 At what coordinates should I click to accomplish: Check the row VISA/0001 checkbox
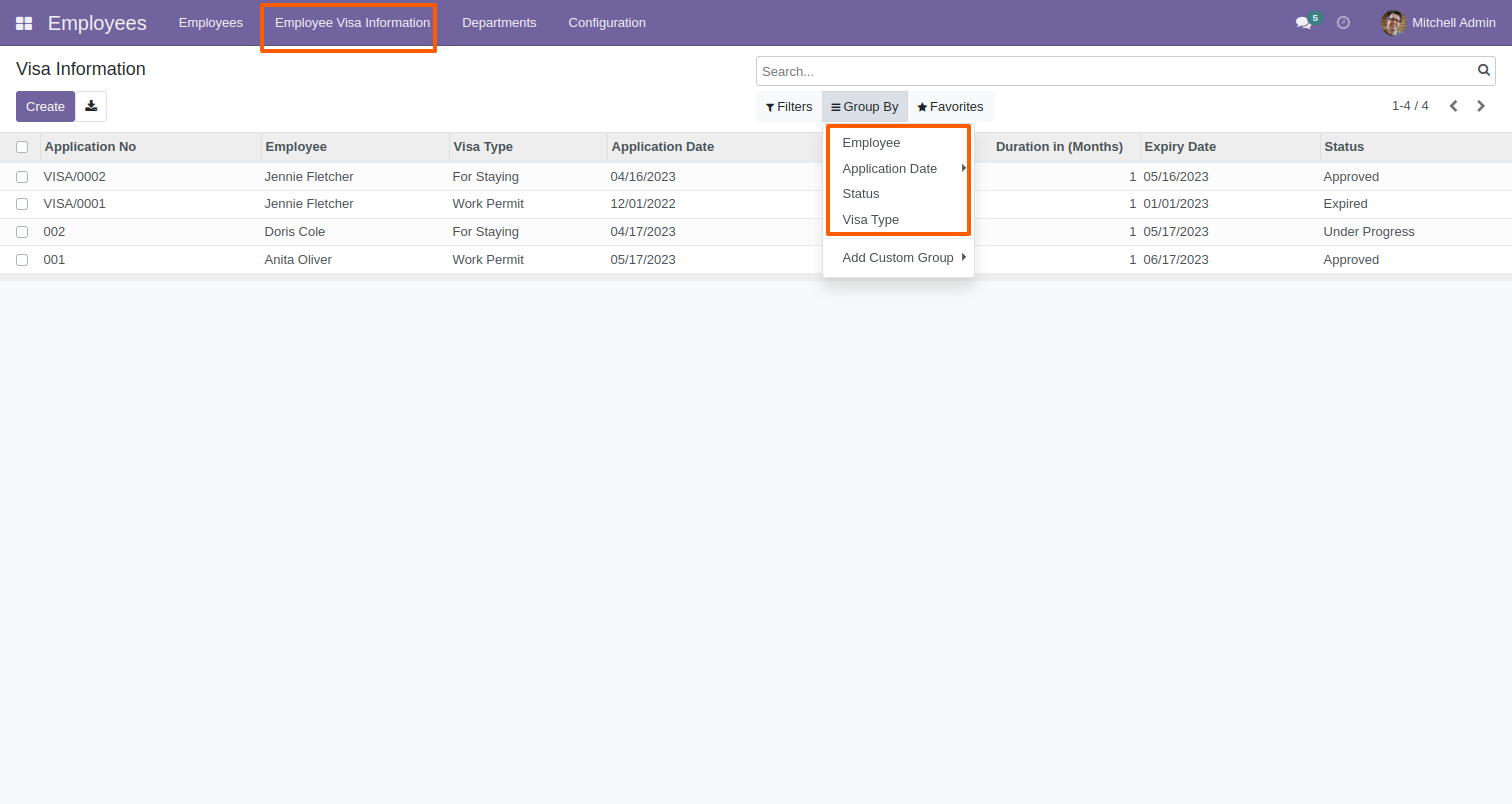(22, 204)
